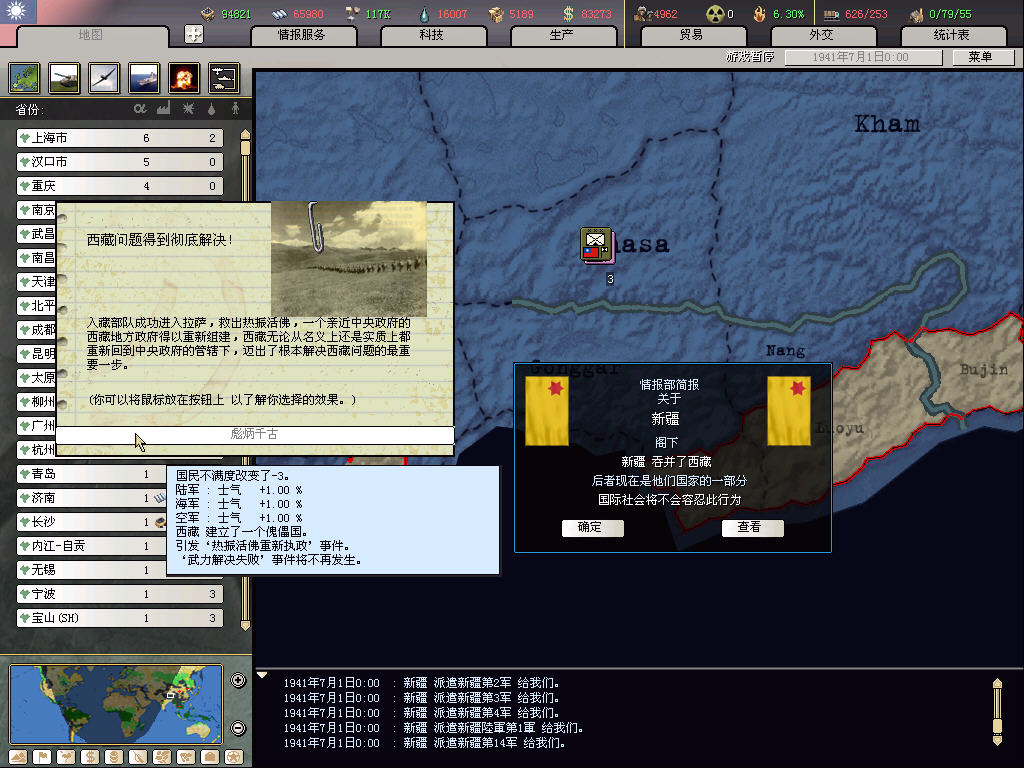
Task: Open the 外交 diplomacy tab
Action: point(820,35)
